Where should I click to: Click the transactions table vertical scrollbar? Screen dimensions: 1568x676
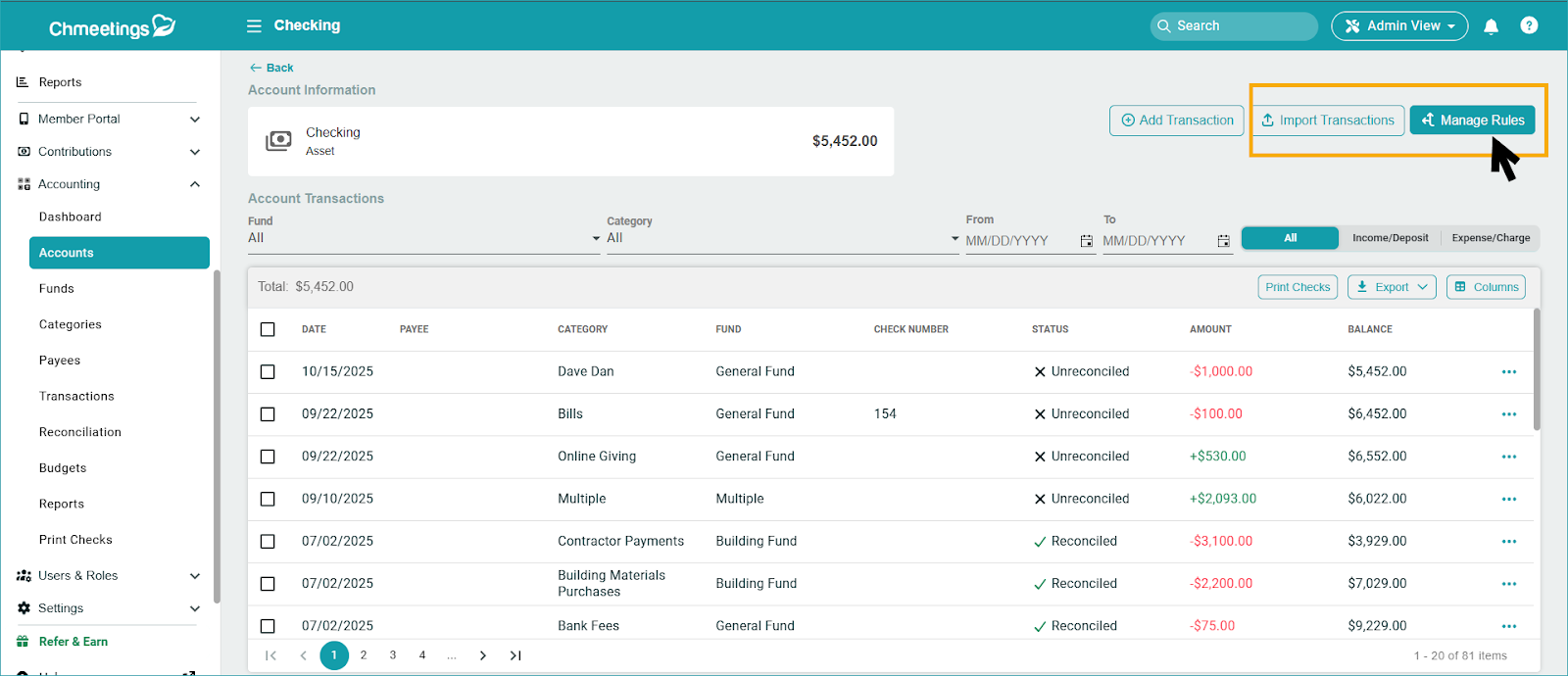pos(1536,369)
